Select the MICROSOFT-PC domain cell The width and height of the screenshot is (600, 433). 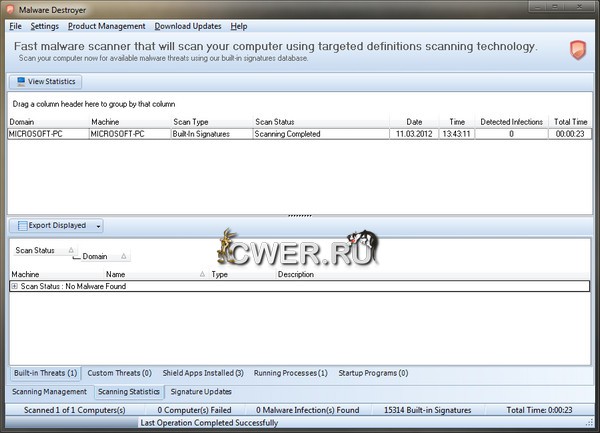click(x=48, y=134)
